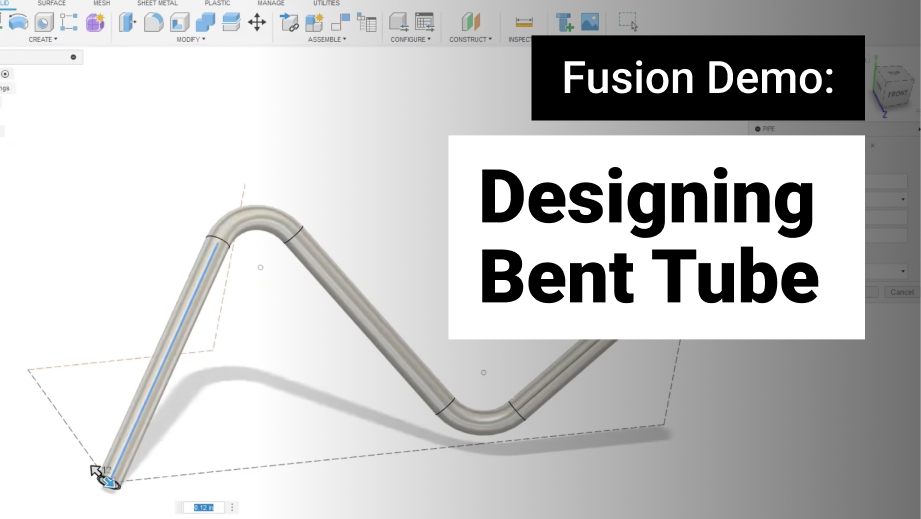Activate the Move/Copy arrows tool
The image size is (921, 519).
257,22
